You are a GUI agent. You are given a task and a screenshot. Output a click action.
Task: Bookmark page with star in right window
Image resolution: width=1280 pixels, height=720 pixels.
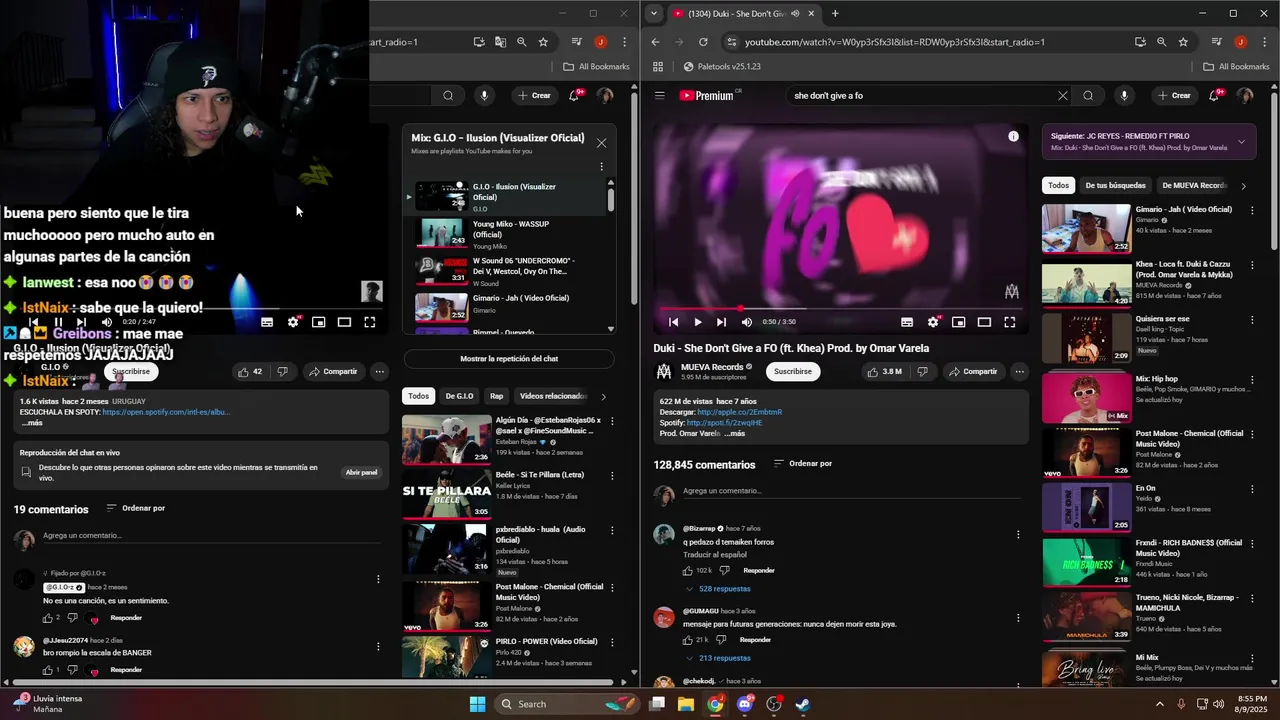click(x=1183, y=42)
